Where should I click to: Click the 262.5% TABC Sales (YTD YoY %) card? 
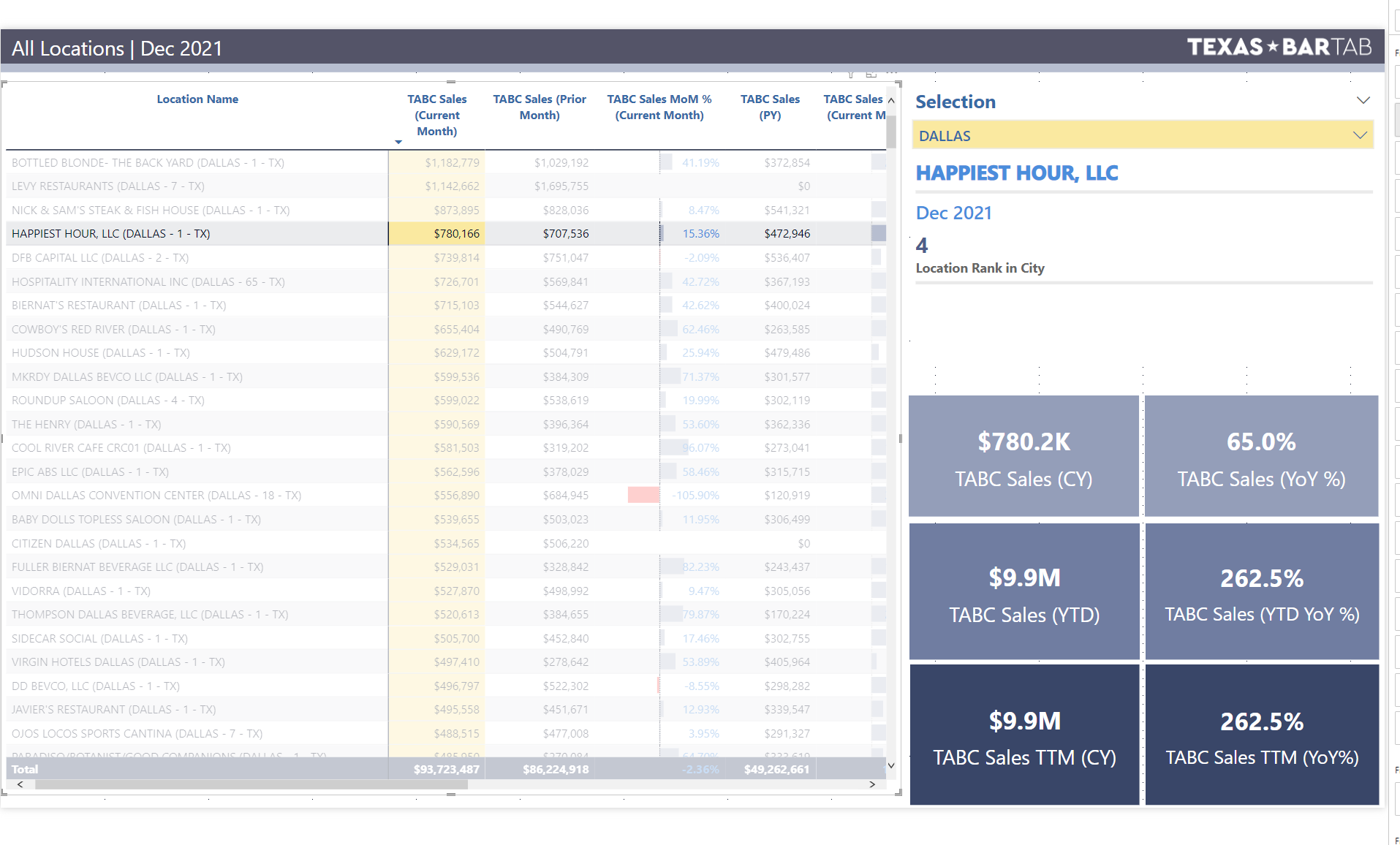pos(1261,591)
